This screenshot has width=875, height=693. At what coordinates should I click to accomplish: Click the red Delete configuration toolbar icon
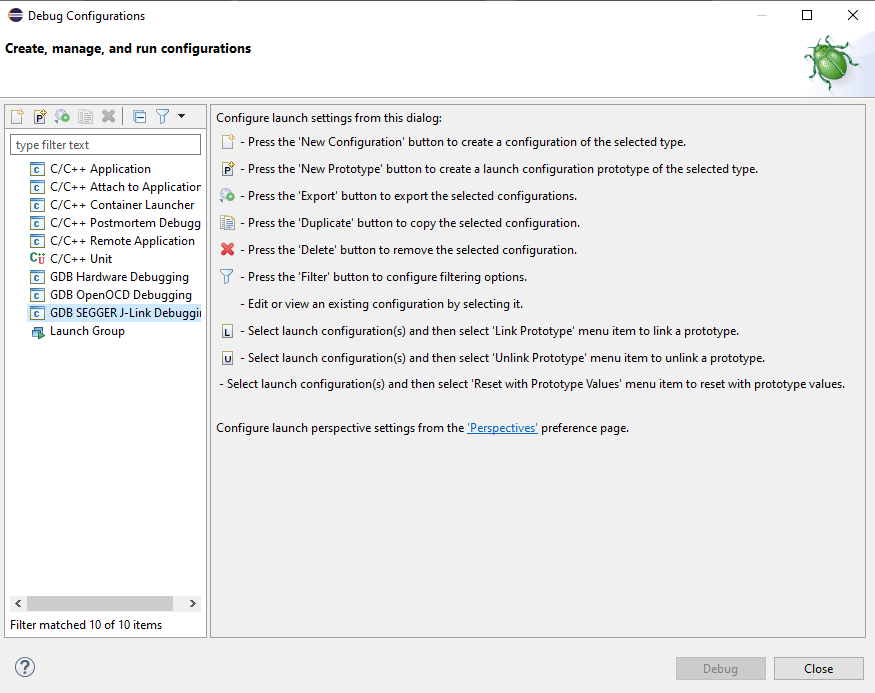pos(109,116)
